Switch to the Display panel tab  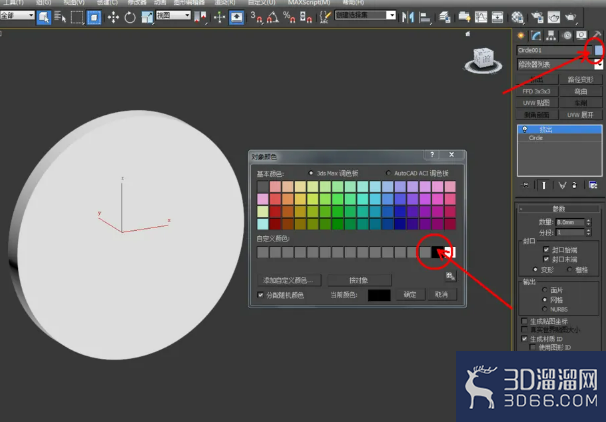pos(582,36)
